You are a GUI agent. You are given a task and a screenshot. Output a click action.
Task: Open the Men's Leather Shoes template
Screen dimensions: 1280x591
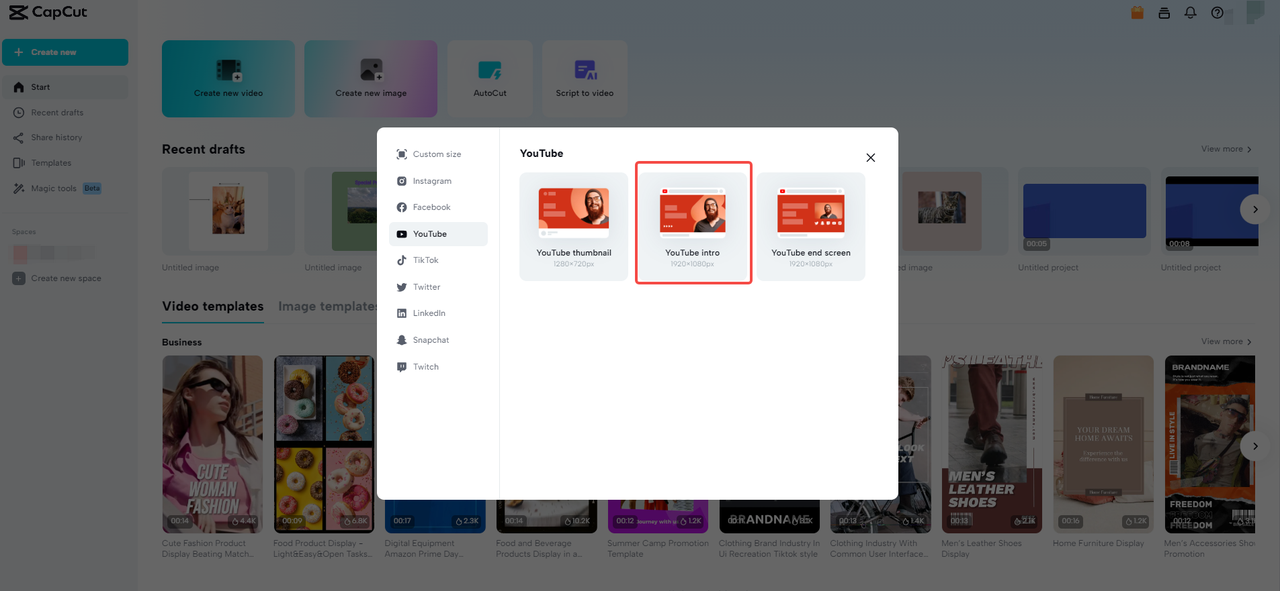coord(992,444)
